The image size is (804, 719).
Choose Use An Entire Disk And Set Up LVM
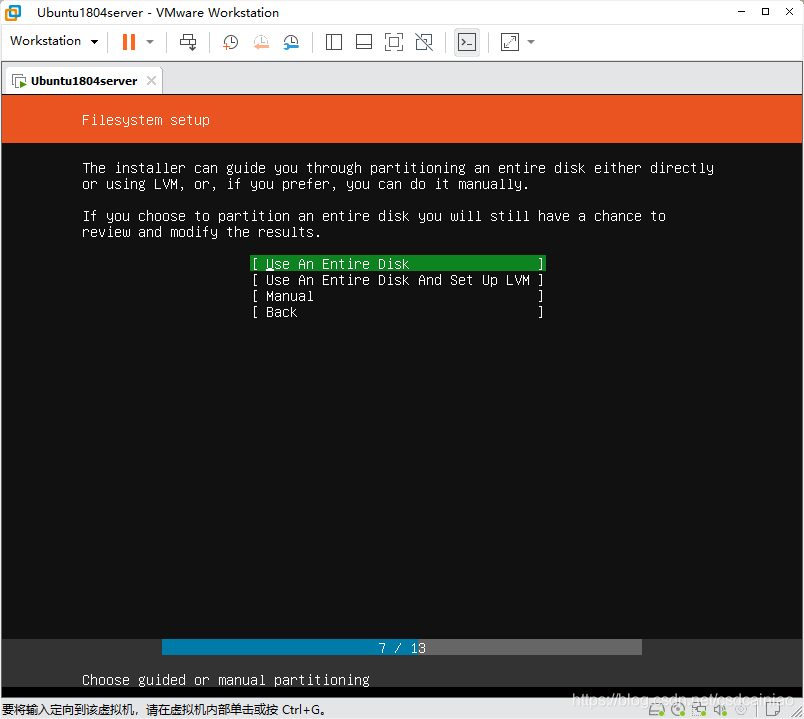[398, 280]
